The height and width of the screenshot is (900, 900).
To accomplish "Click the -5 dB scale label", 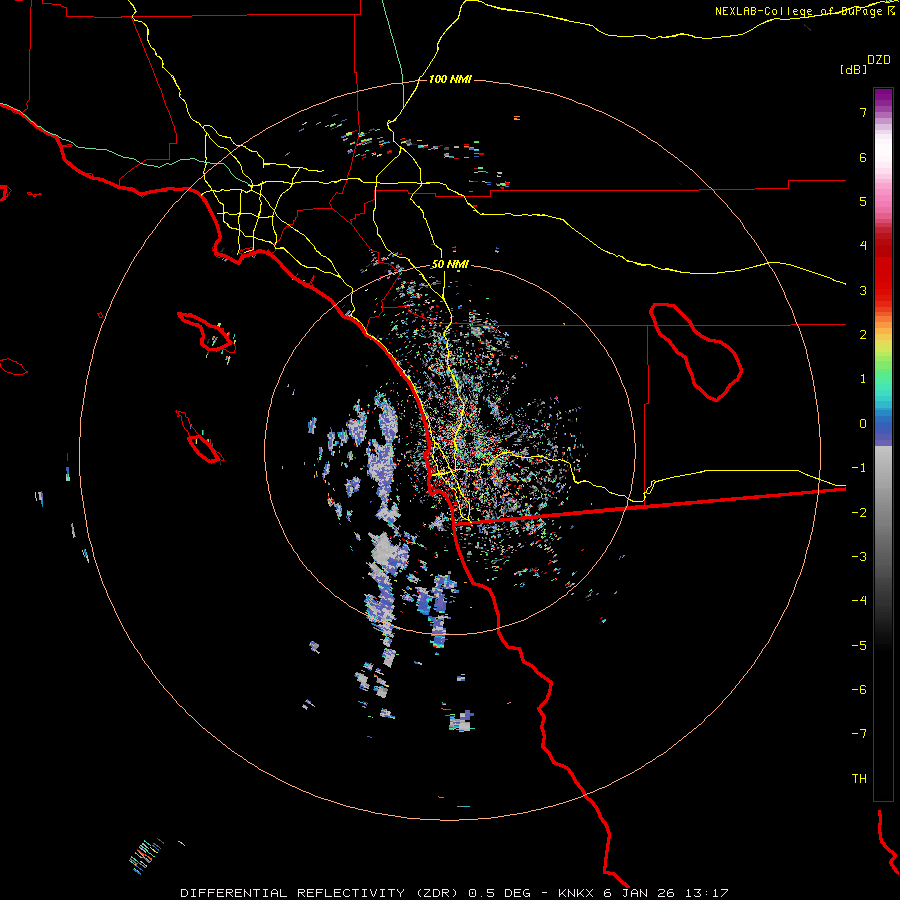I will (x=859, y=646).
